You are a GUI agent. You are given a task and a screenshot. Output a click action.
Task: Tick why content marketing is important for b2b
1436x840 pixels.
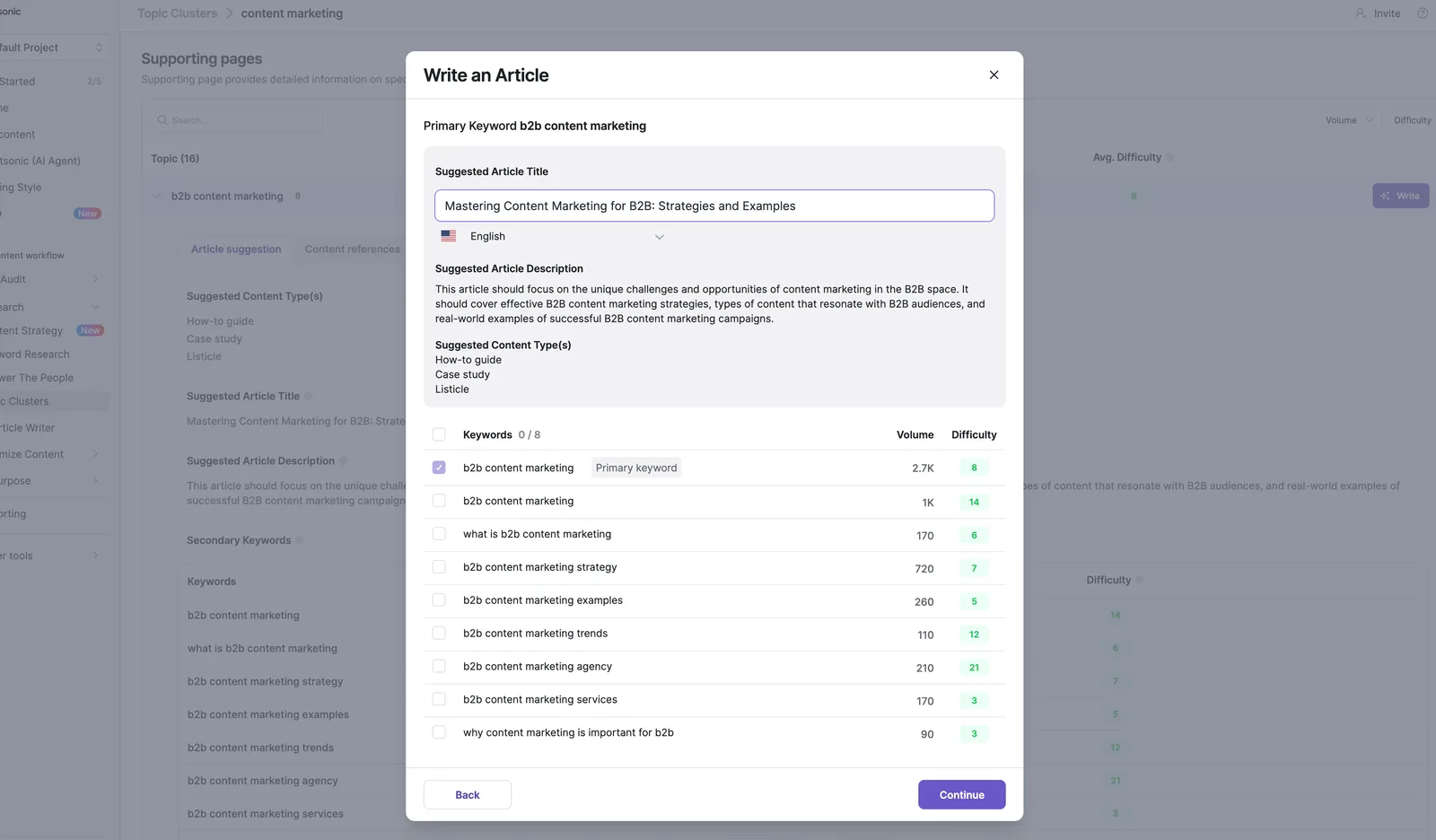click(439, 733)
